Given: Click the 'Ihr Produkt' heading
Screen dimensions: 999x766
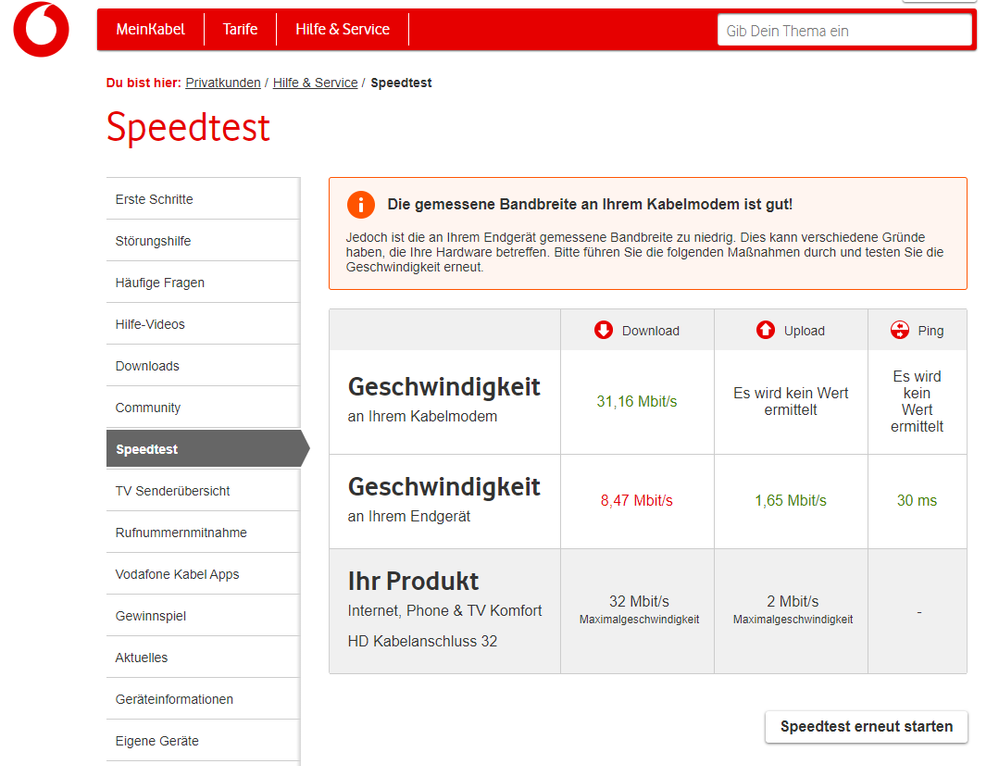Looking at the screenshot, I should coord(413,581).
